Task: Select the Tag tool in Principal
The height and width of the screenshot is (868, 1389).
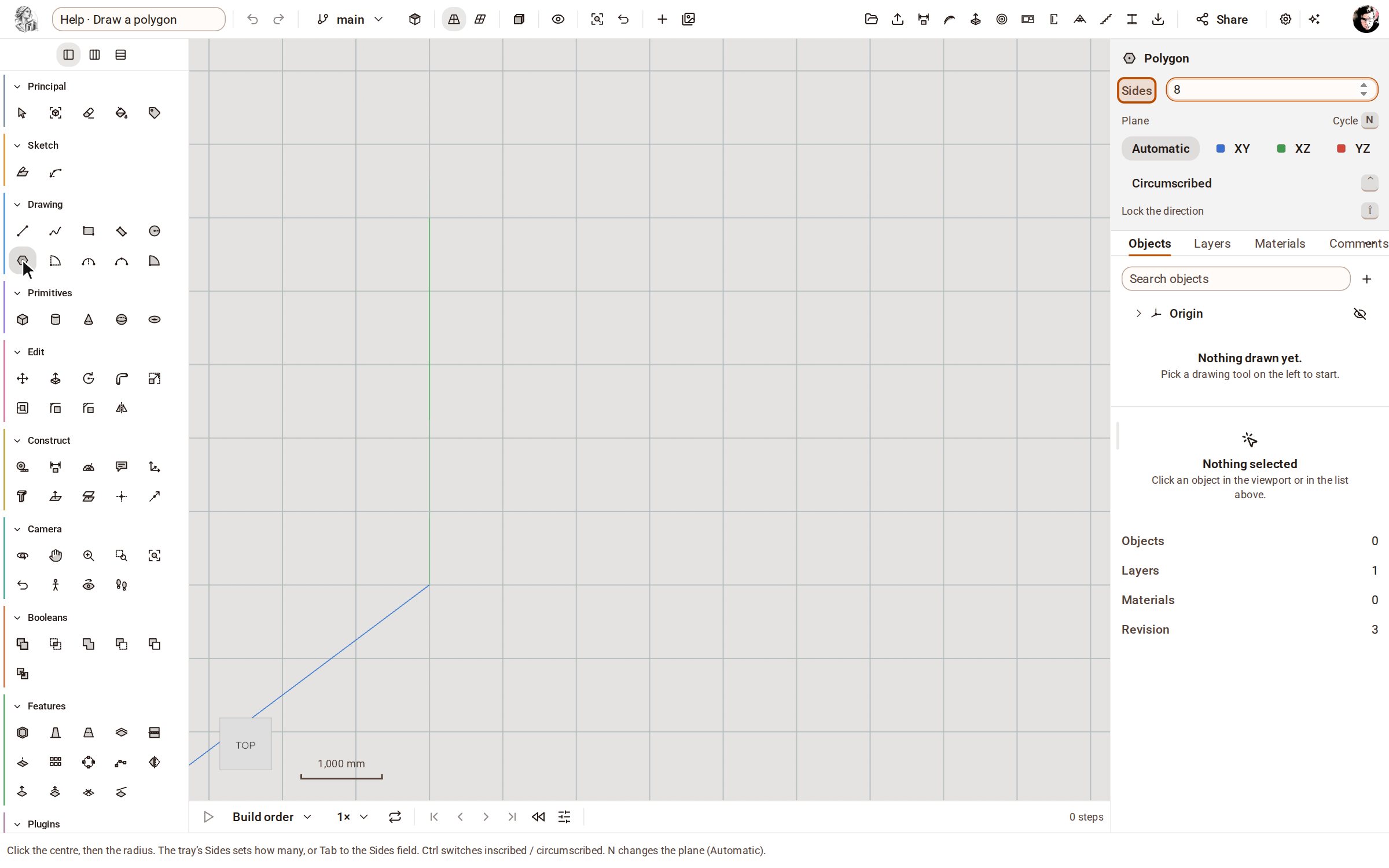Action: point(155,113)
